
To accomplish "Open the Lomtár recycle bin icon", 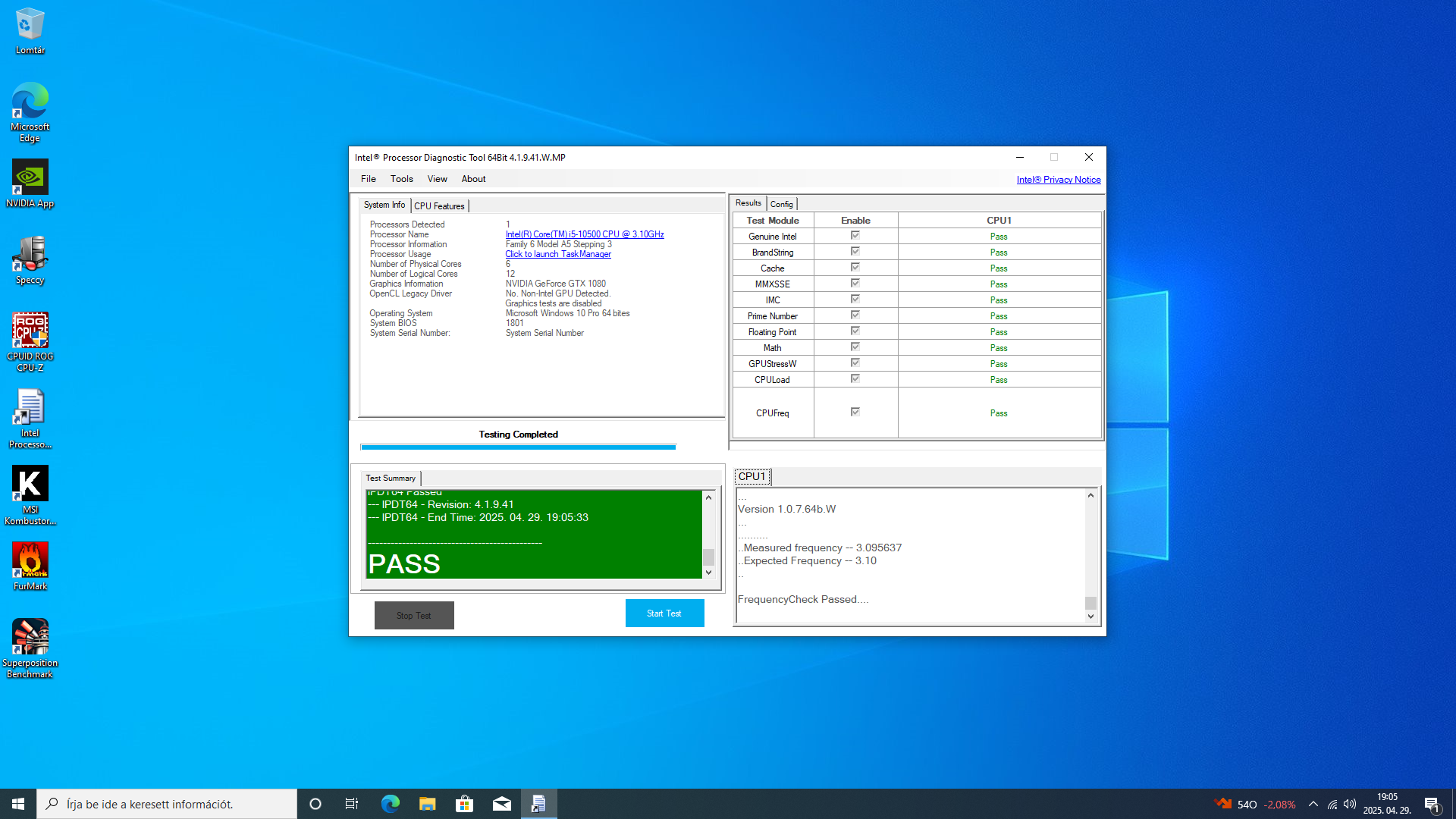I will pyautogui.click(x=30, y=30).
